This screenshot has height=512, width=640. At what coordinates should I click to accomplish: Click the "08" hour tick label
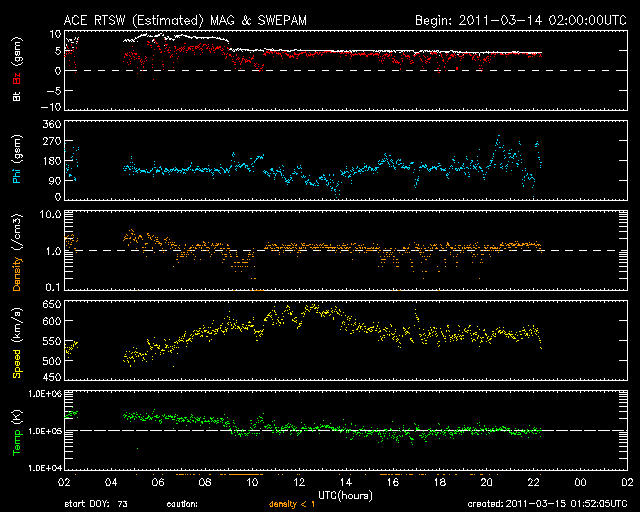tap(205, 483)
